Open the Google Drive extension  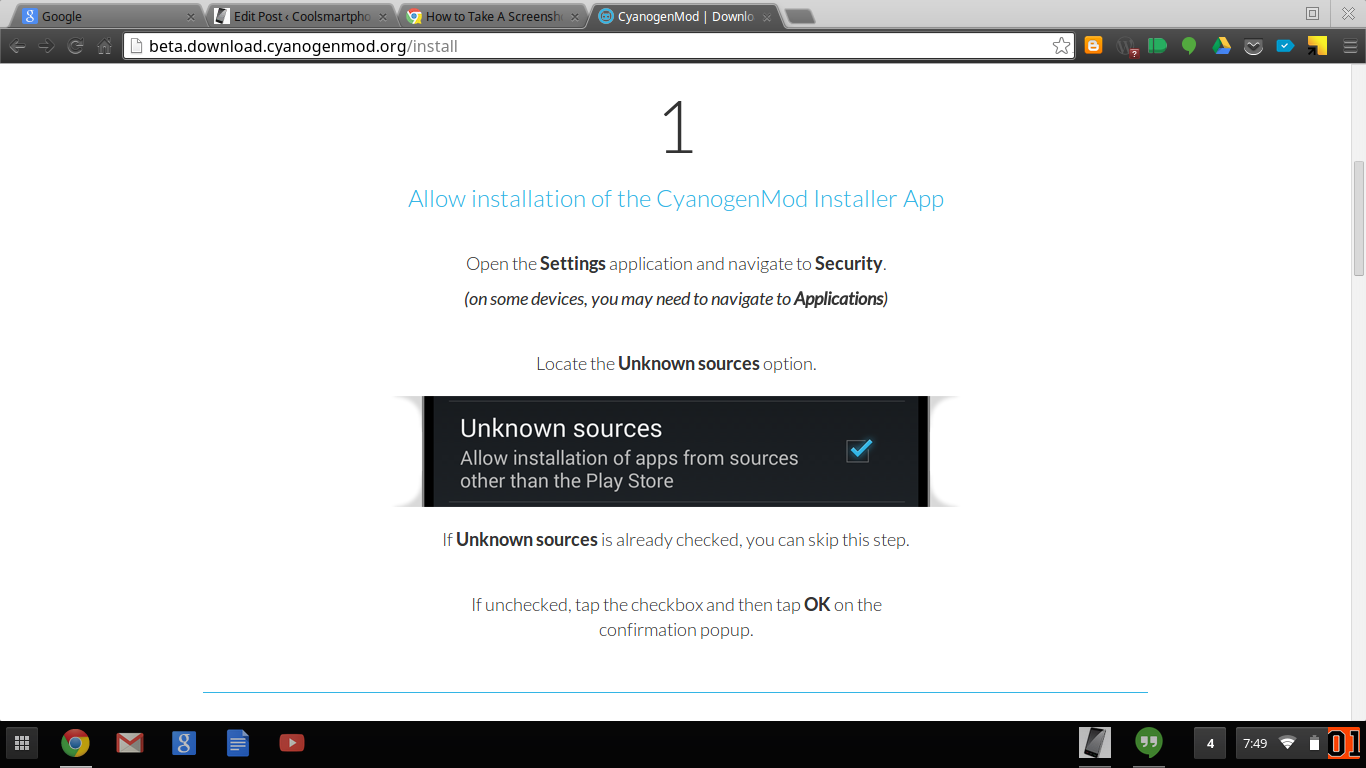(x=1221, y=45)
